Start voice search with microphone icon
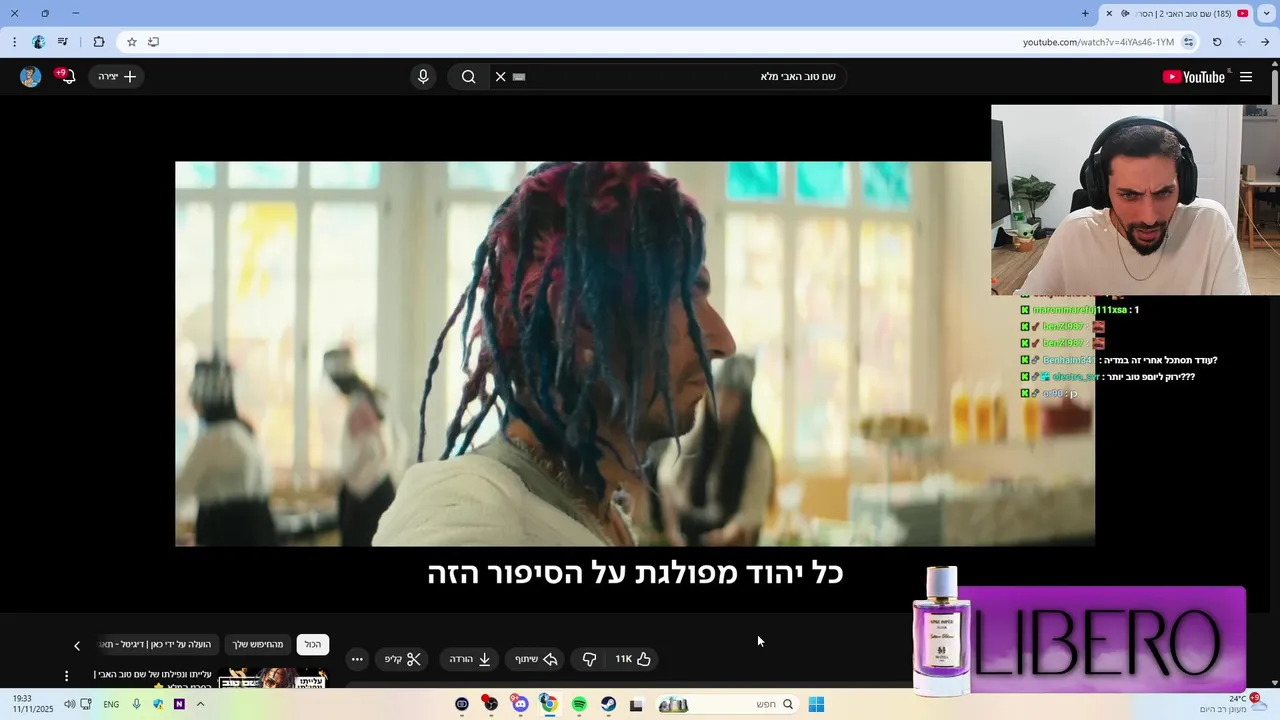The width and height of the screenshot is (1280, 720). pos(423,77)
